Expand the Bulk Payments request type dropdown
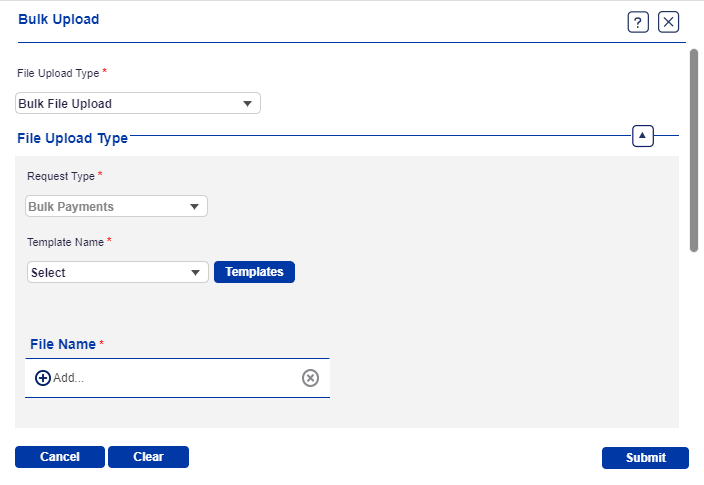Screen dimensions: 704x485 [x=116, y=207]
